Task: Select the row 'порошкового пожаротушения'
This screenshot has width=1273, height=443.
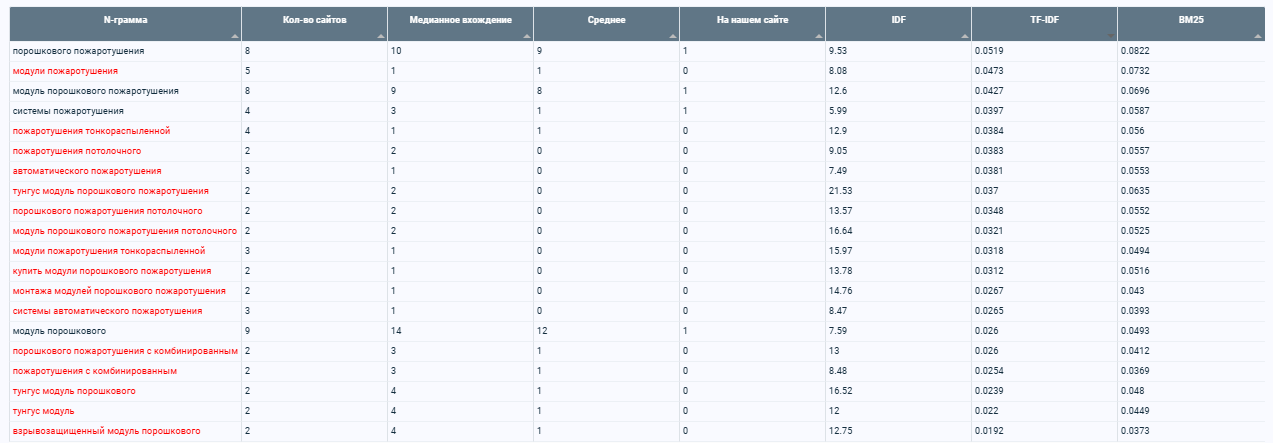Action: pos(636,51)
